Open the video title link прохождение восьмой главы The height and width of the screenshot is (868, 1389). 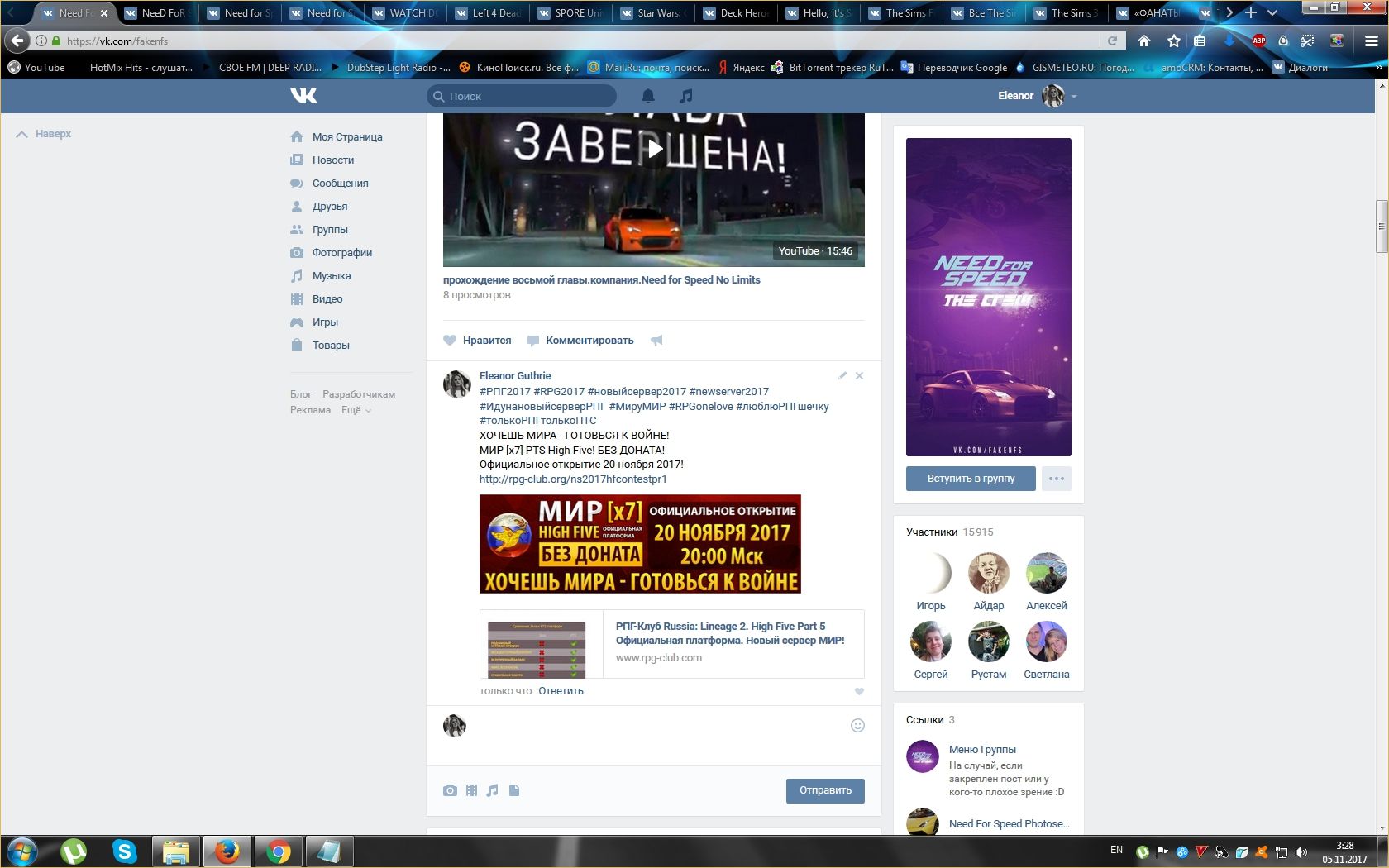point(602,280)
